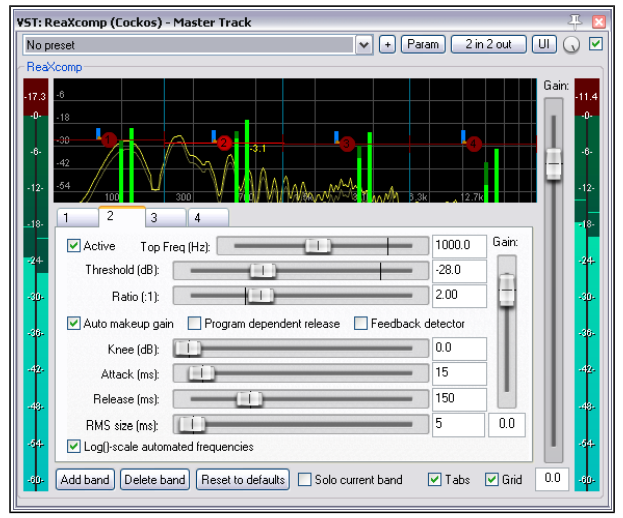The width and height of the screenshot is (623, 518).
Task: Toggle the plugin bypass checkbox at top right
Action: tap(595, 44)
